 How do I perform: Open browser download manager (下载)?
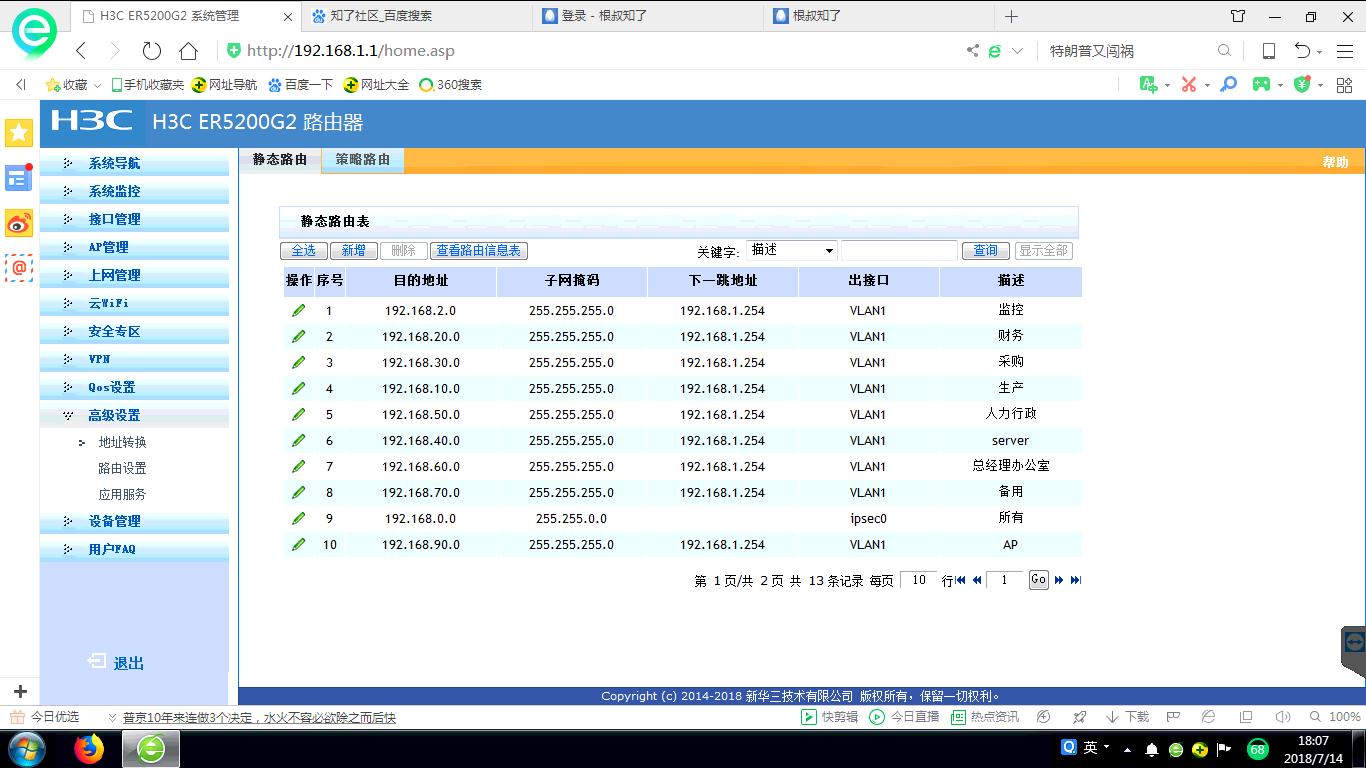coord(1127,717)
